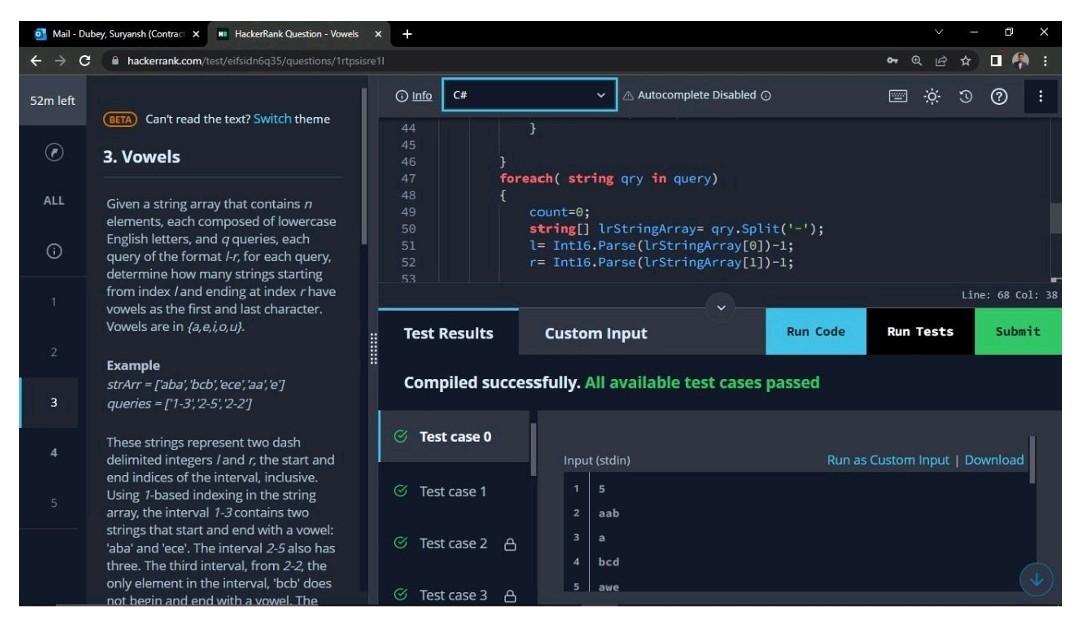Image resolution: width=1080 pixels, height=620 pixels.
Task: Reload the HackerRank page
Action: point(85,61)
